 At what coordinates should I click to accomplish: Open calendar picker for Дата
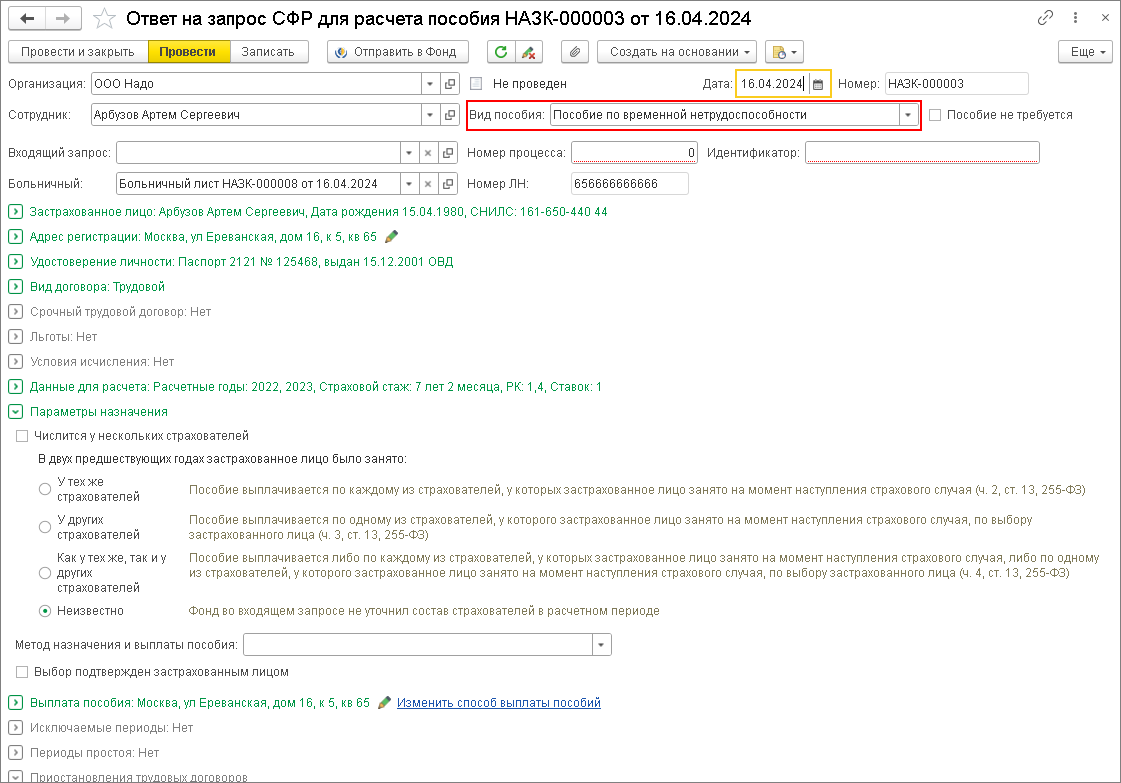click(x=818, y=84)
